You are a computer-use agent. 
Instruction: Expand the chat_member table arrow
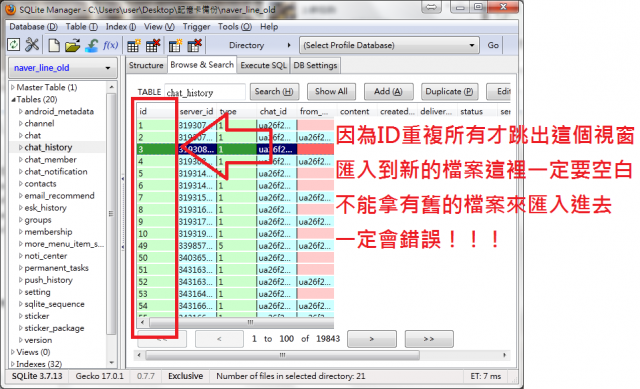pos(20,160)
